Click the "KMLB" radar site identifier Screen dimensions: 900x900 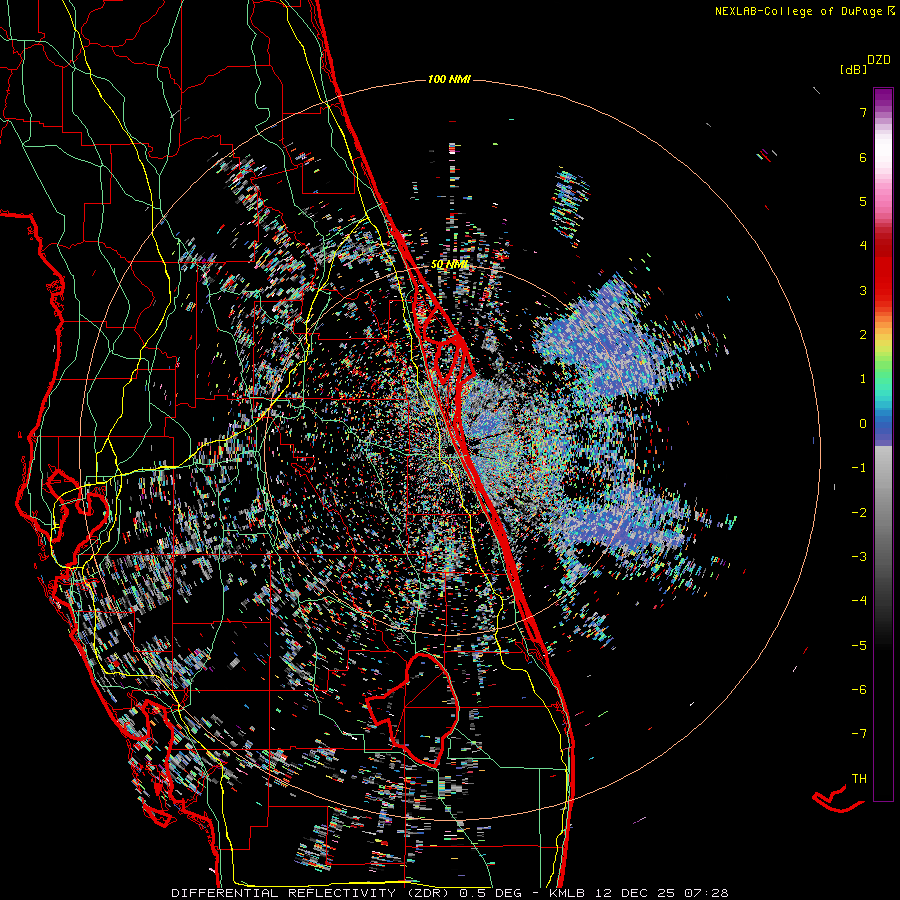click(567, 893)
